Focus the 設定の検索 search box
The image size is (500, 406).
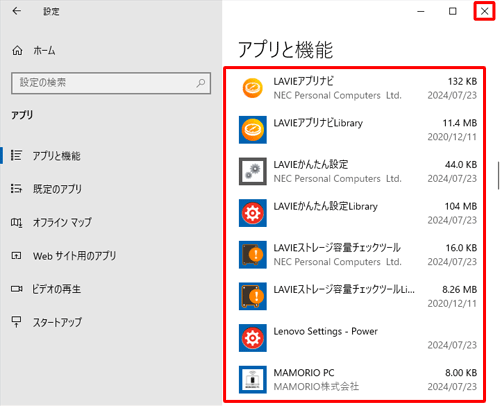pos(111,83)
